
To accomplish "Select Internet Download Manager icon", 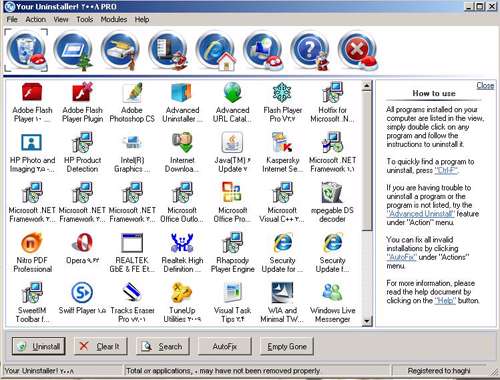I will 182,142.
